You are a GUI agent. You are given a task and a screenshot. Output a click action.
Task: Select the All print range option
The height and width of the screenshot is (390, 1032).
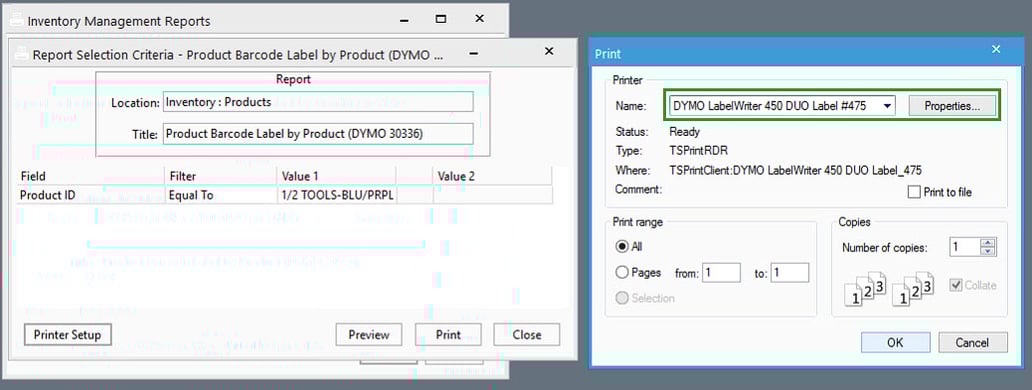click(621, 247)
